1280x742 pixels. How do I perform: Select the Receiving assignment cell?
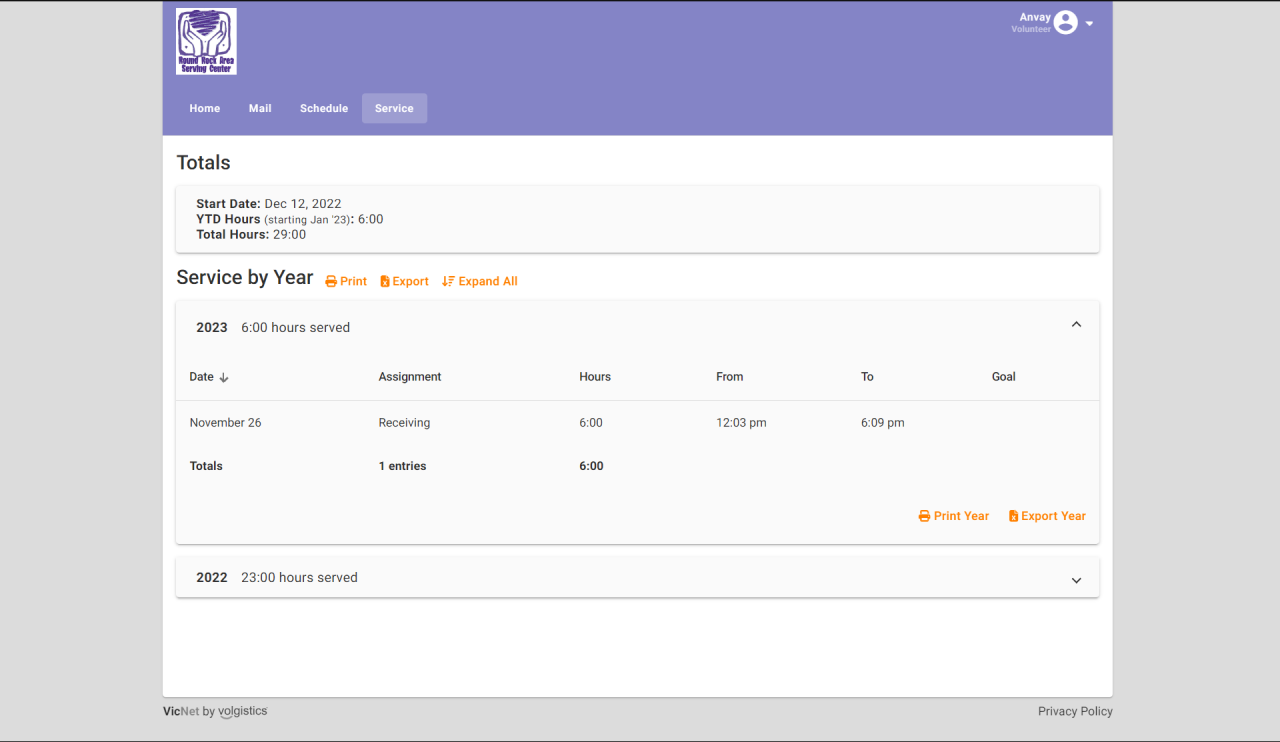404,423
